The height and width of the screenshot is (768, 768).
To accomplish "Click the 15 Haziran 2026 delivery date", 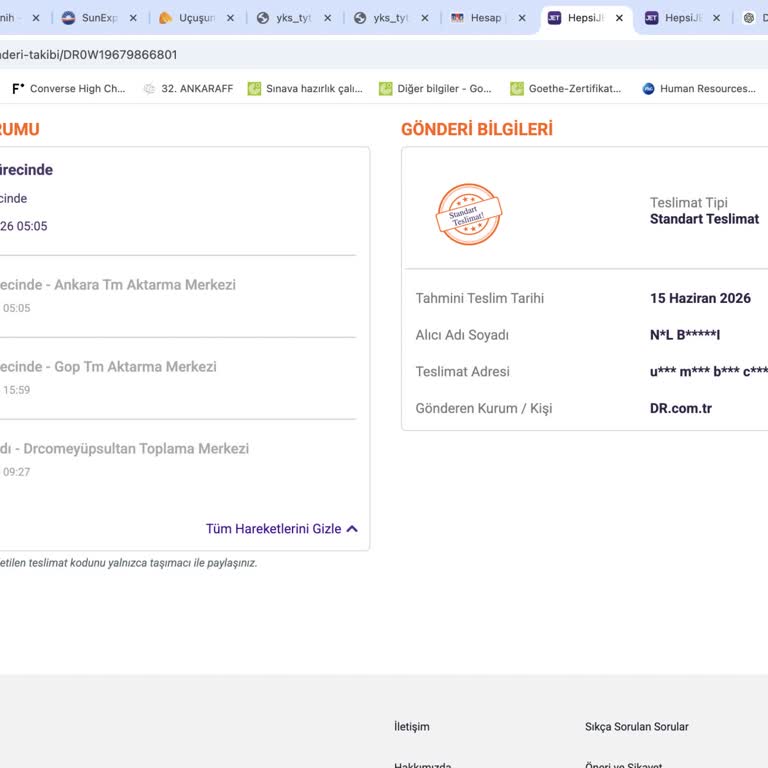I will tap(700, 298).
